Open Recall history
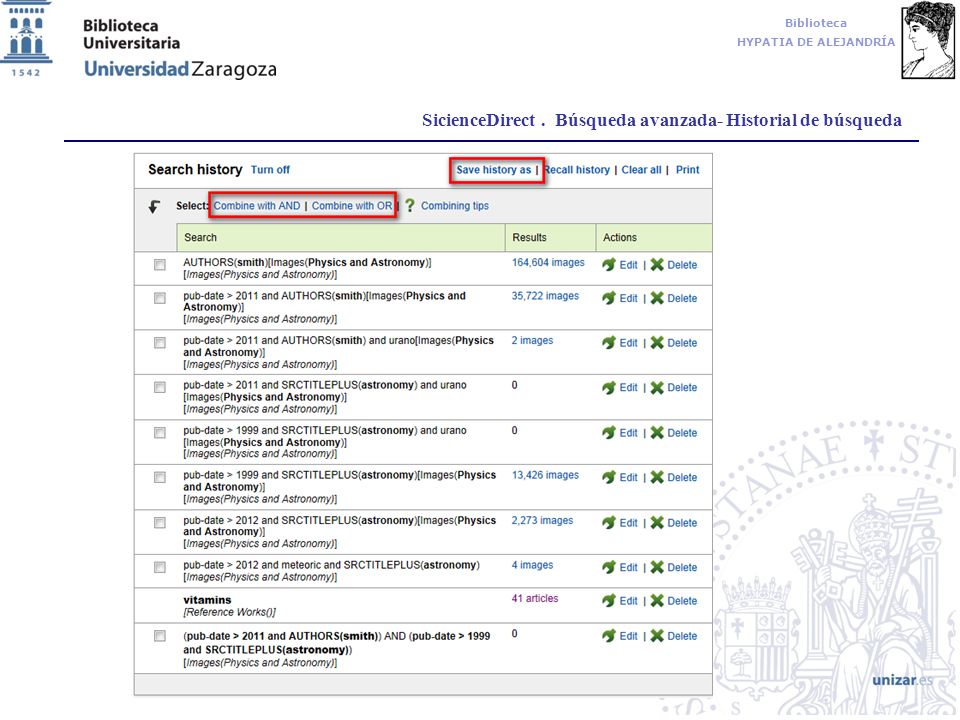960x720 pixels. pos(577,170)
